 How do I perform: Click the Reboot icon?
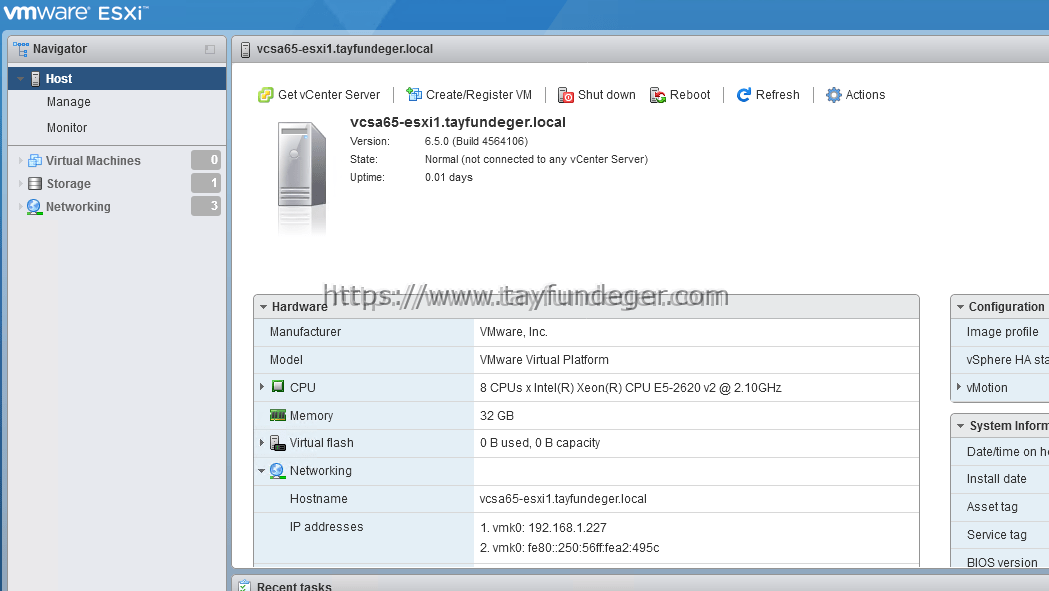658,95
